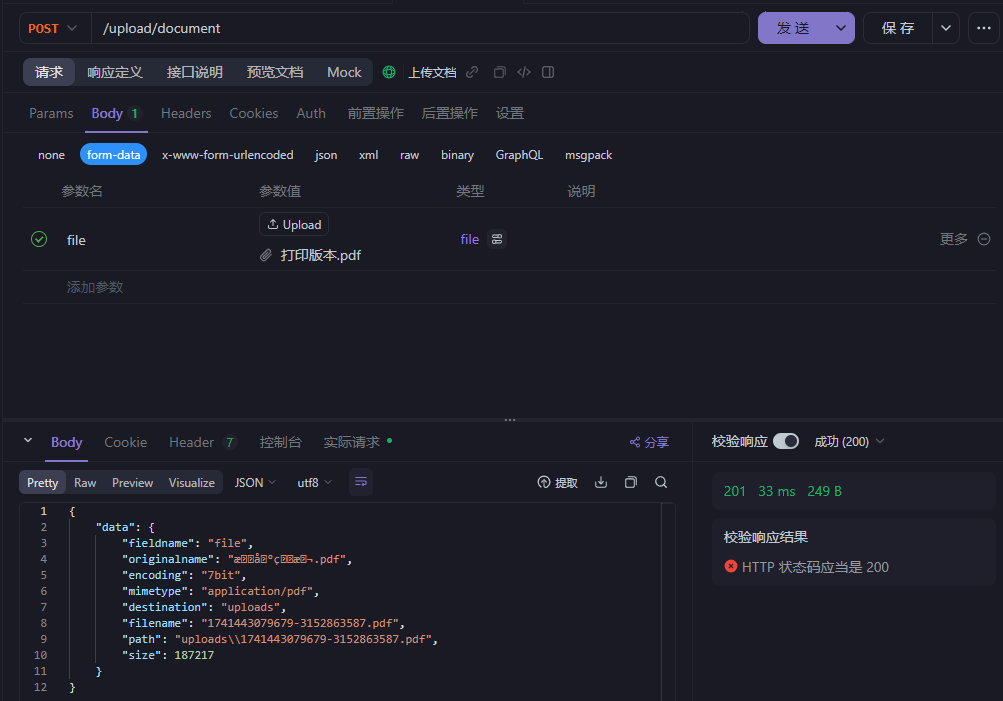Download the response body
Screen dimensions: 1003x701
pyautogui.click(x=601, y=482)
